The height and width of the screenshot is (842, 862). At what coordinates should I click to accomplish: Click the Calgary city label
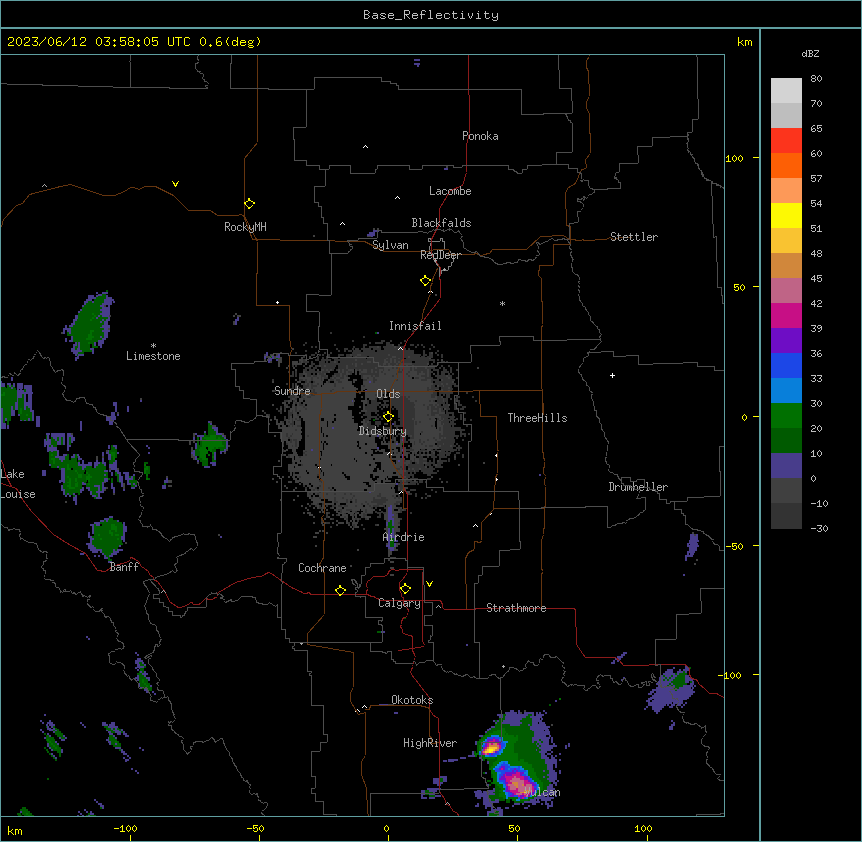399,603
